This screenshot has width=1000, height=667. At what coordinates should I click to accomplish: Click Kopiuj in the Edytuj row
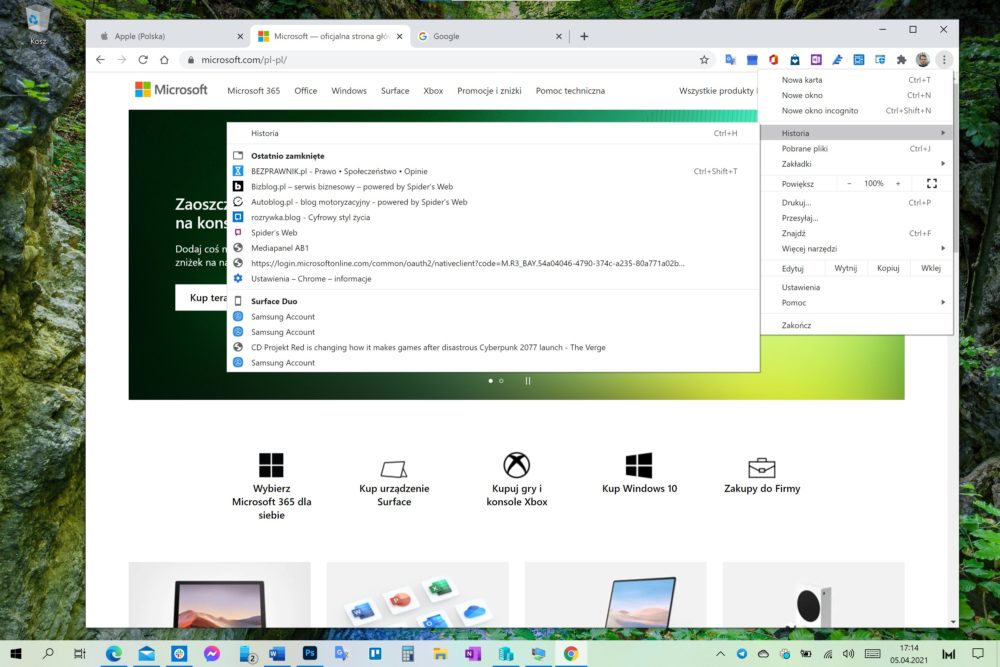[888, 268]
